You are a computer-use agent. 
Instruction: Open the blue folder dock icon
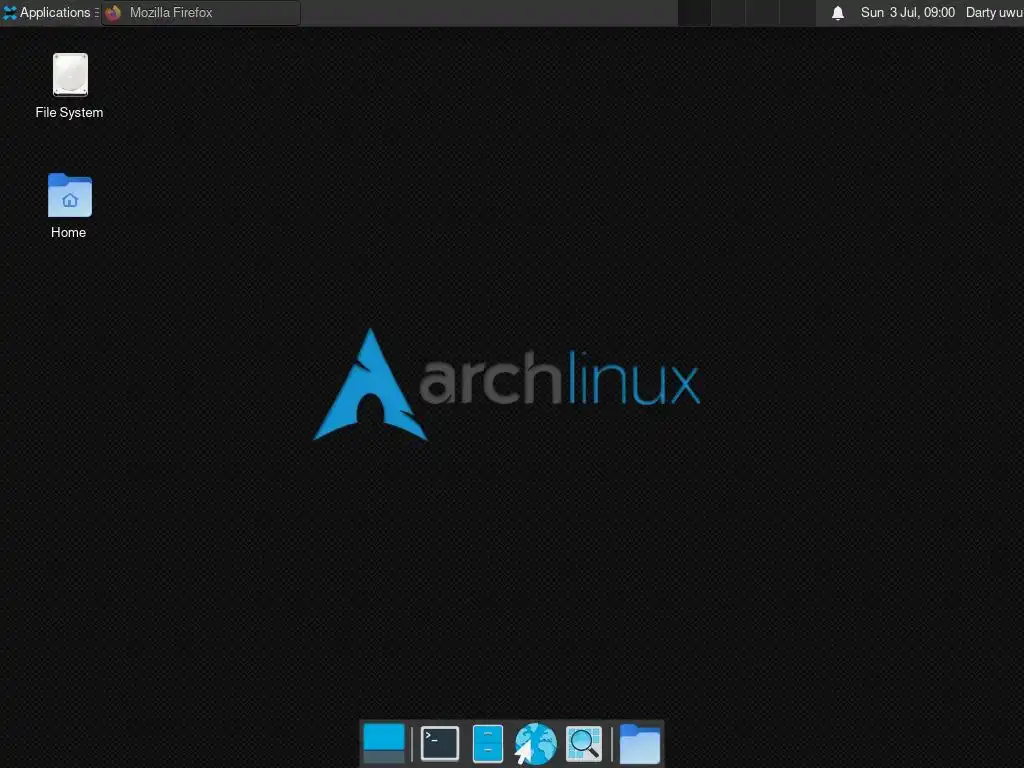[x=639, y=743]
